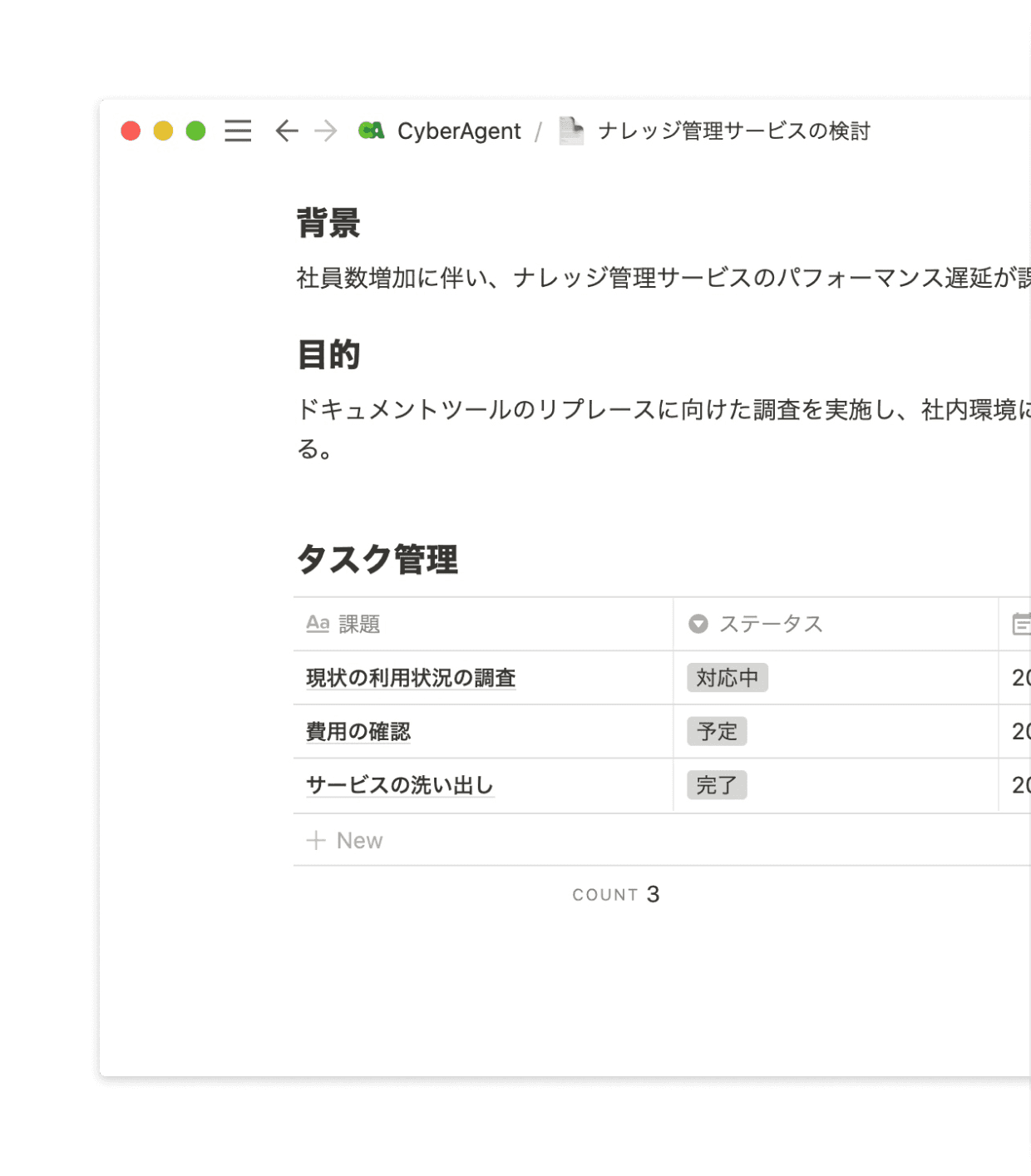Click the forward navigation arrow
This screenshot has height=1176, width=1031.
point(326,131)
